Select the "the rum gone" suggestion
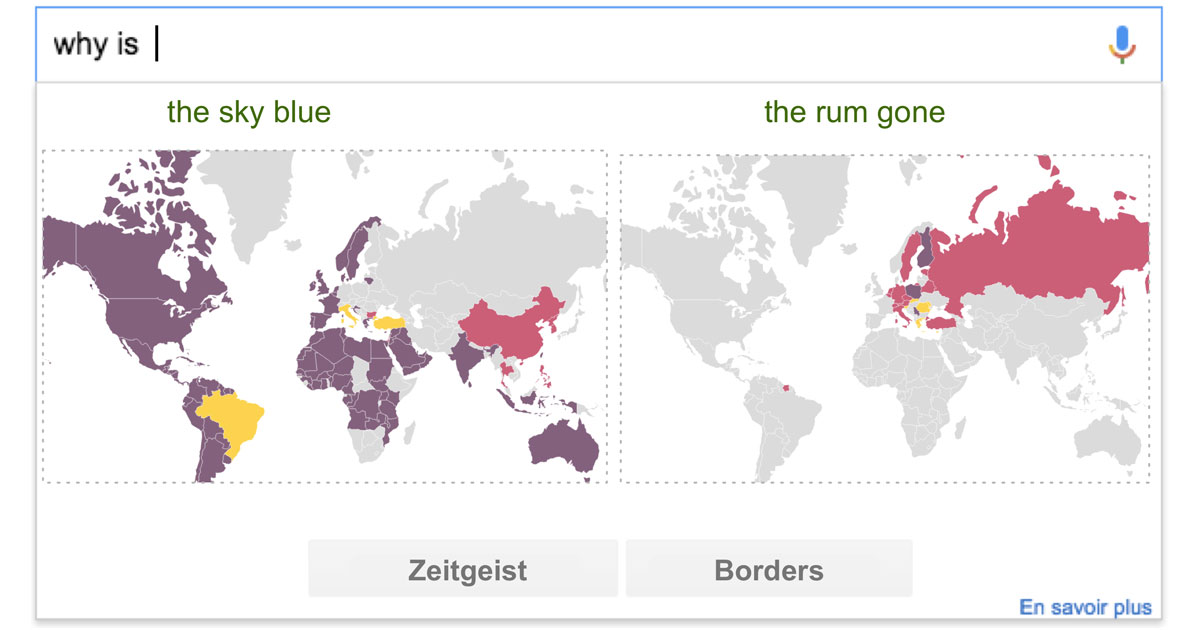The width and height of the screenshot is (1200, 630). [x=854, y=112]
